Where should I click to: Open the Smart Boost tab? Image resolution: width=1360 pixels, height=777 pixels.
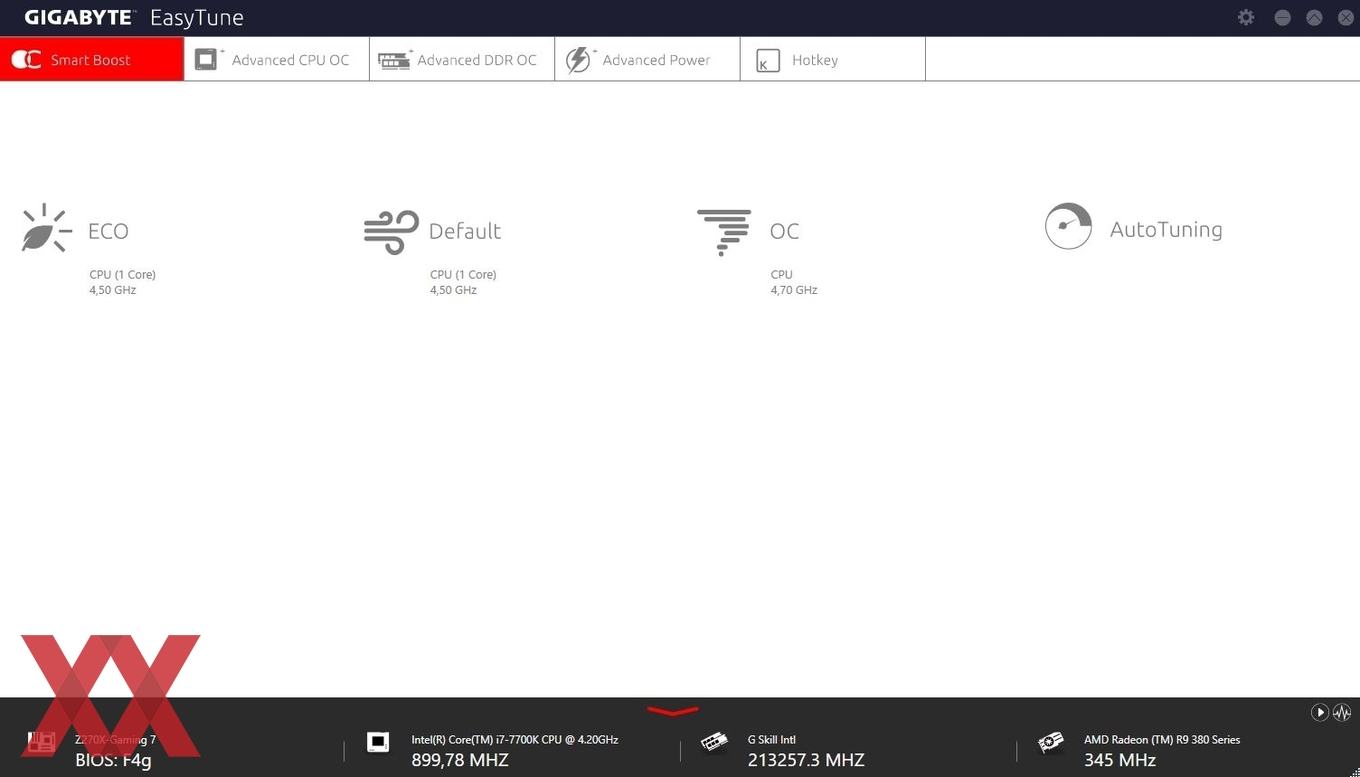coord(92,59)
